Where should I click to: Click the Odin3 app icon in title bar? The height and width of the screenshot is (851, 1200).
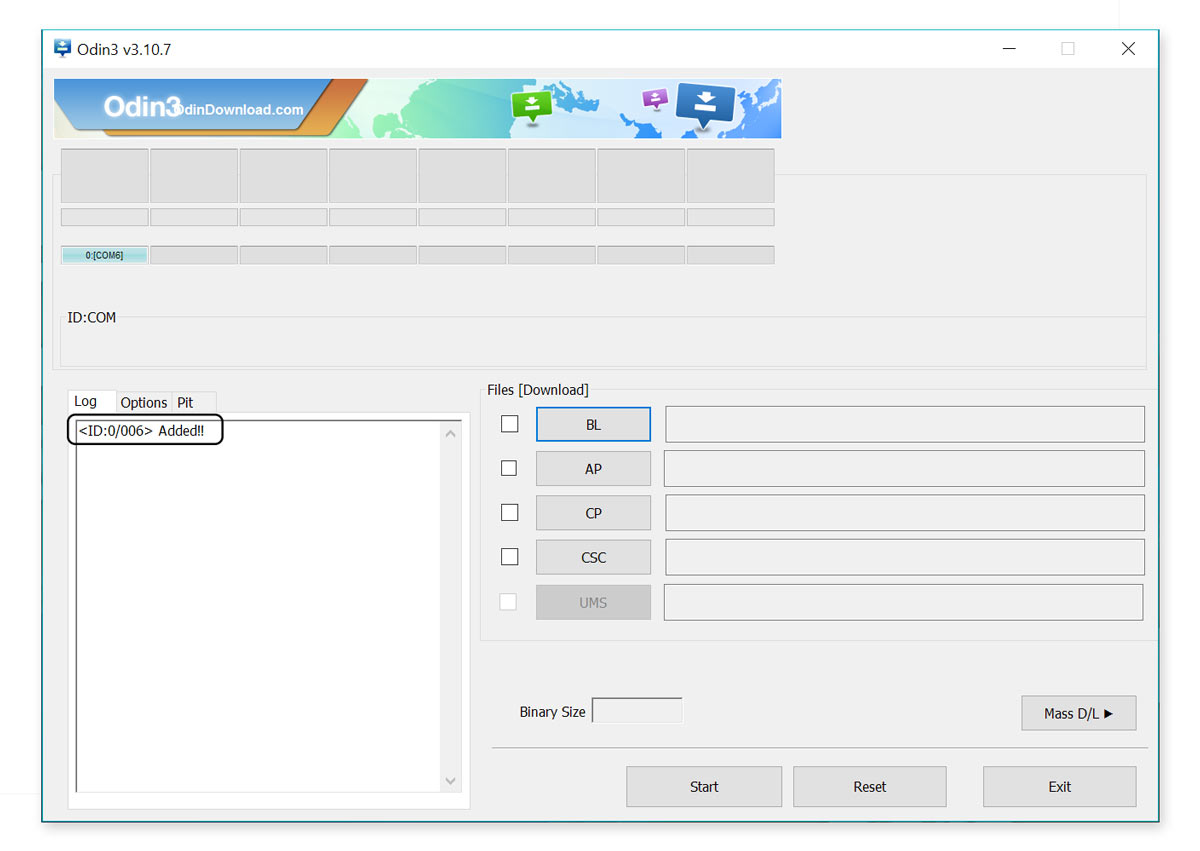62,48
